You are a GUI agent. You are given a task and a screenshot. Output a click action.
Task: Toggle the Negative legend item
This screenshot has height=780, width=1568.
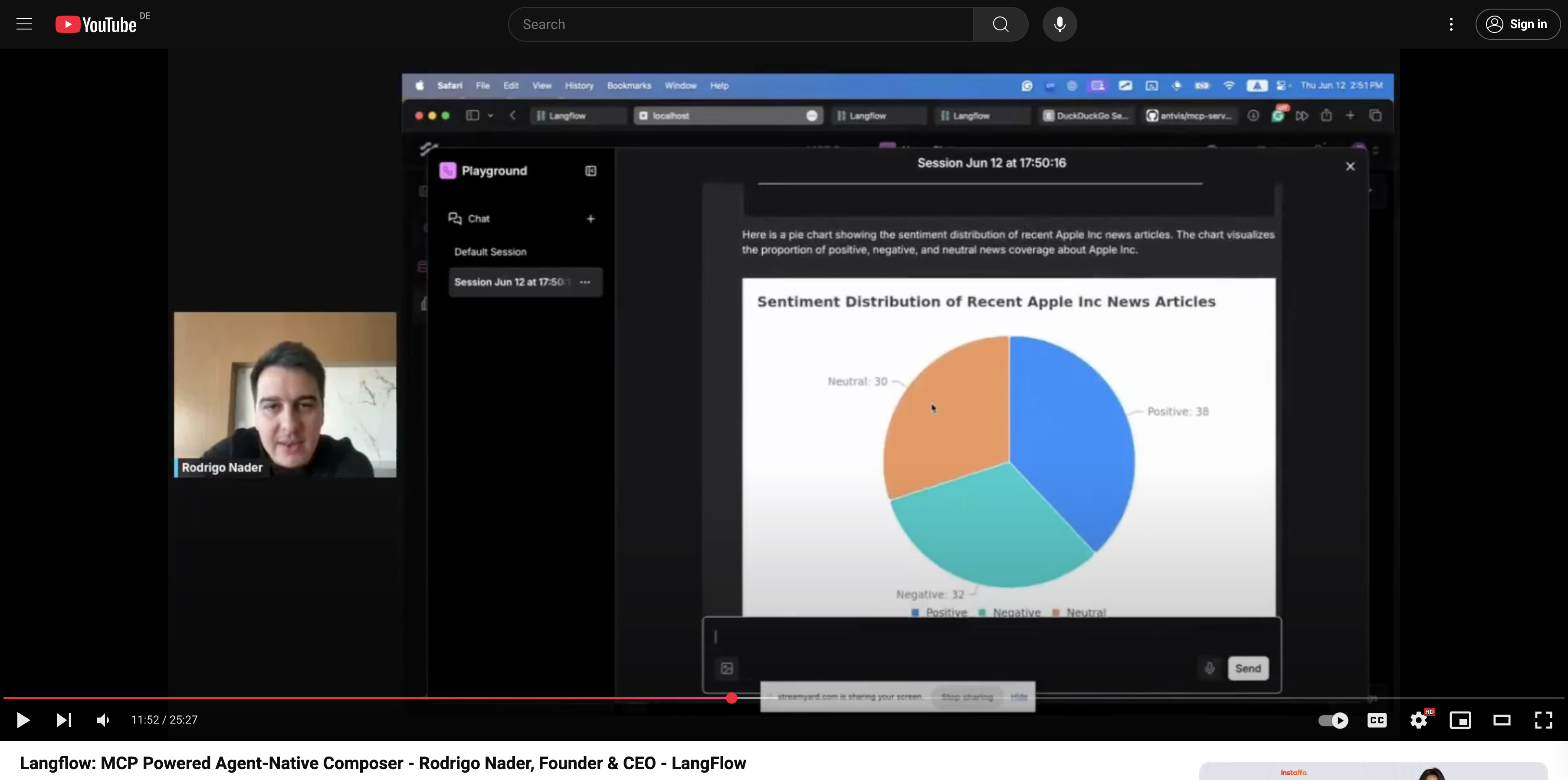click(1010, 612)
